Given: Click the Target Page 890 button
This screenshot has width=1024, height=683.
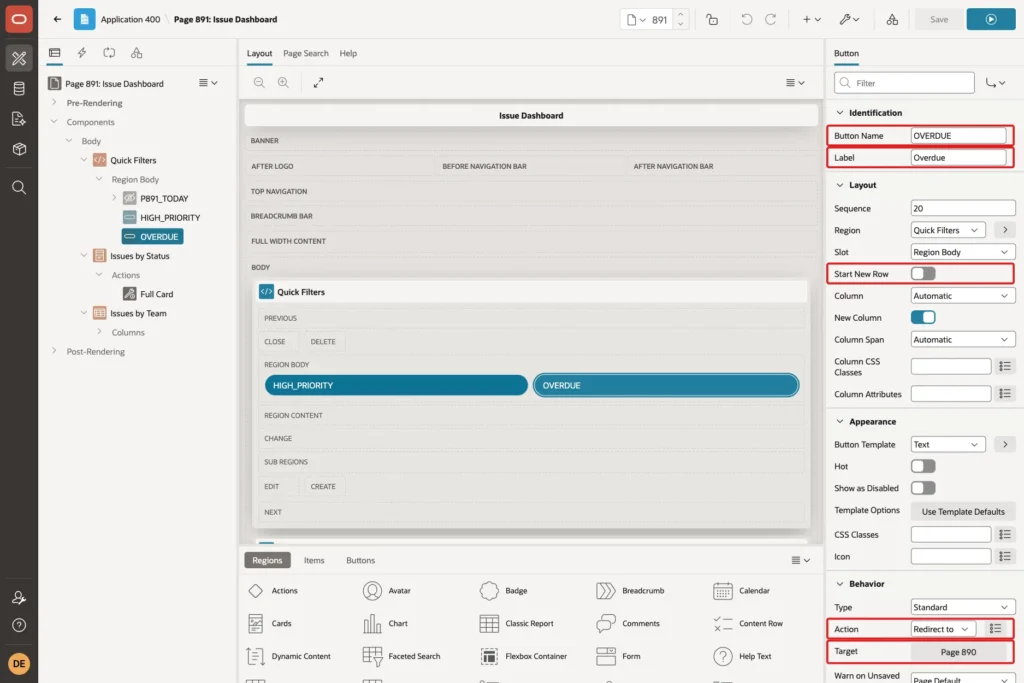Looking at the screenshot, I should click(x=958, y=652).
